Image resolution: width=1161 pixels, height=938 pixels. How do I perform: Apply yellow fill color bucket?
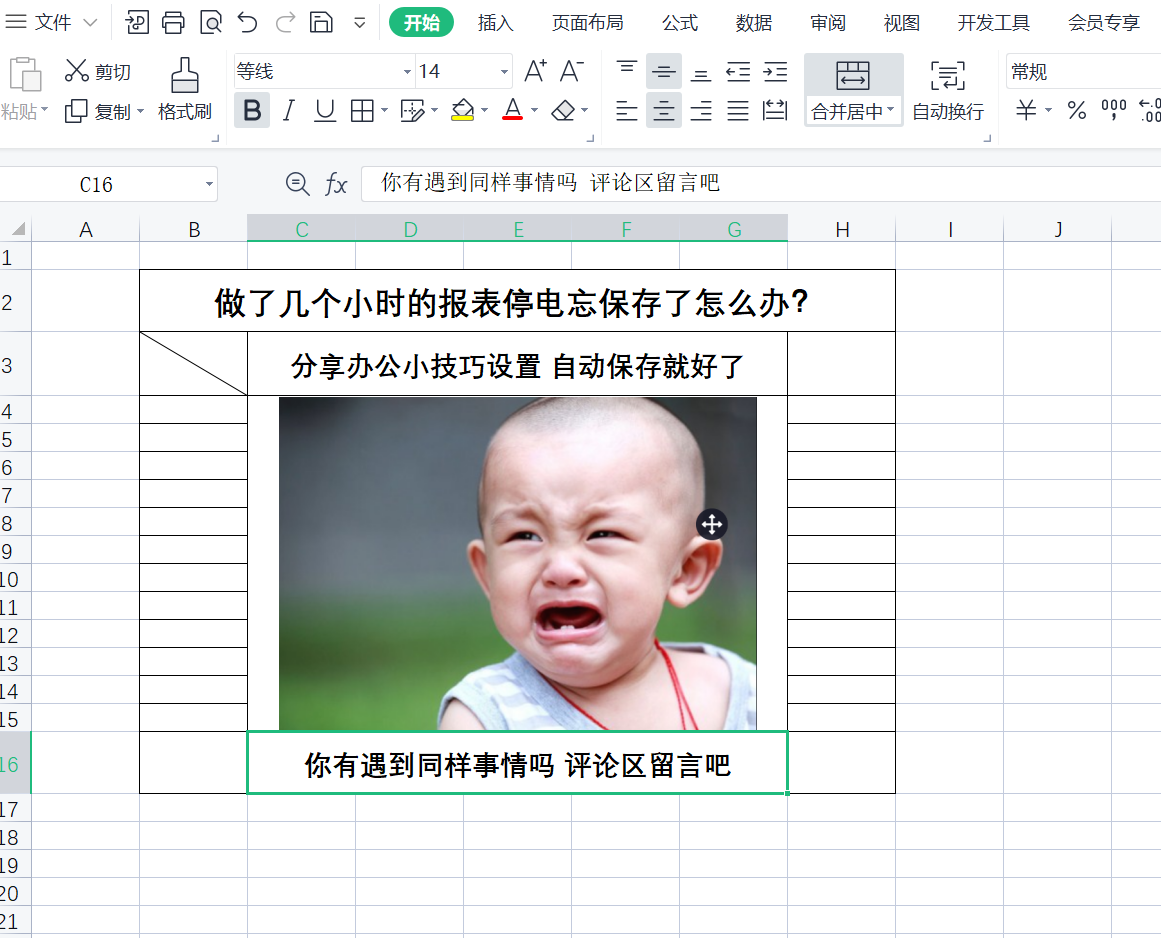463,110
